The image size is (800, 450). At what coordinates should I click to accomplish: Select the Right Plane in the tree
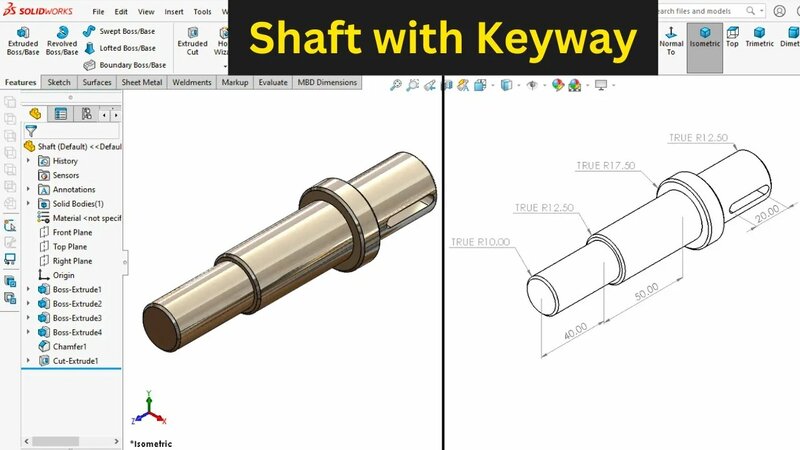point(66,261)
